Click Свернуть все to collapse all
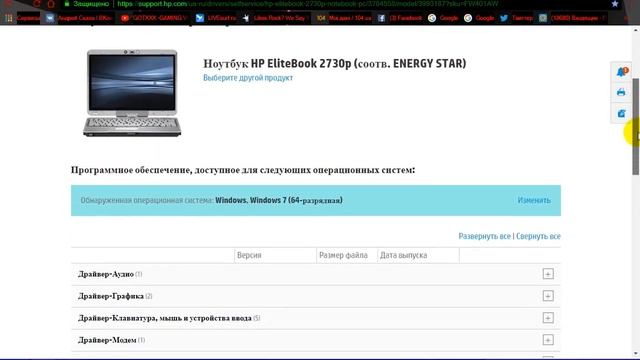Screen dimensions: 640x360 pyautogui.click(x=538, y=236)
